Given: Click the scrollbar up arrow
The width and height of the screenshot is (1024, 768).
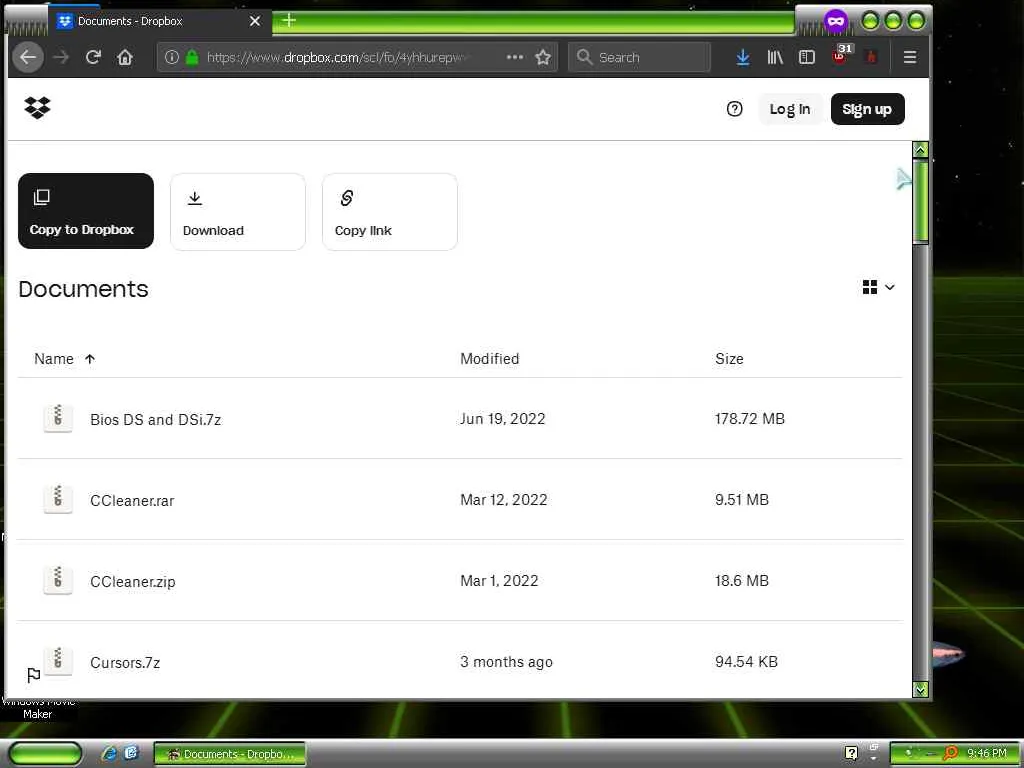Looking at the screenshot, I should [x=920, y=150].
